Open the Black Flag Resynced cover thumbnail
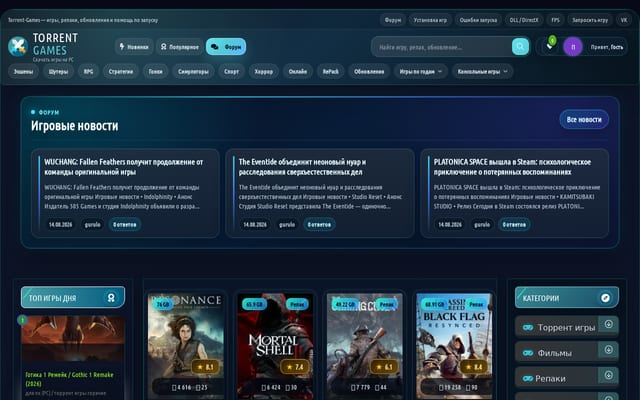Viewport: 640px width, 400px height. tap(454, 346)
